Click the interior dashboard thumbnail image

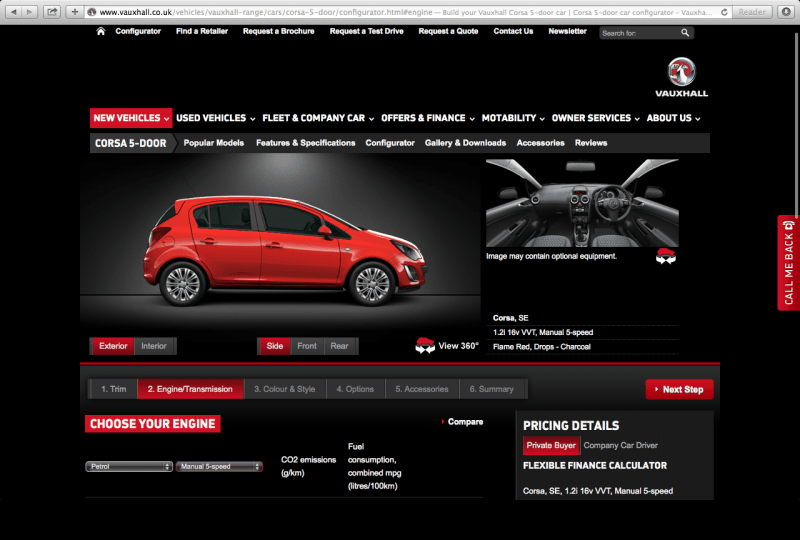(x=582, y=203)
